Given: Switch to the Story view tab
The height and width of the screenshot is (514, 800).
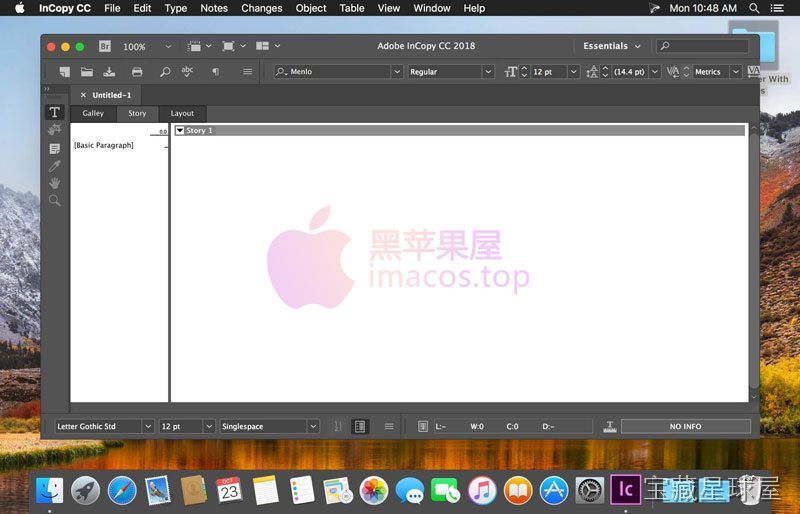Looking at the screenshot, I should click(137, 113).
